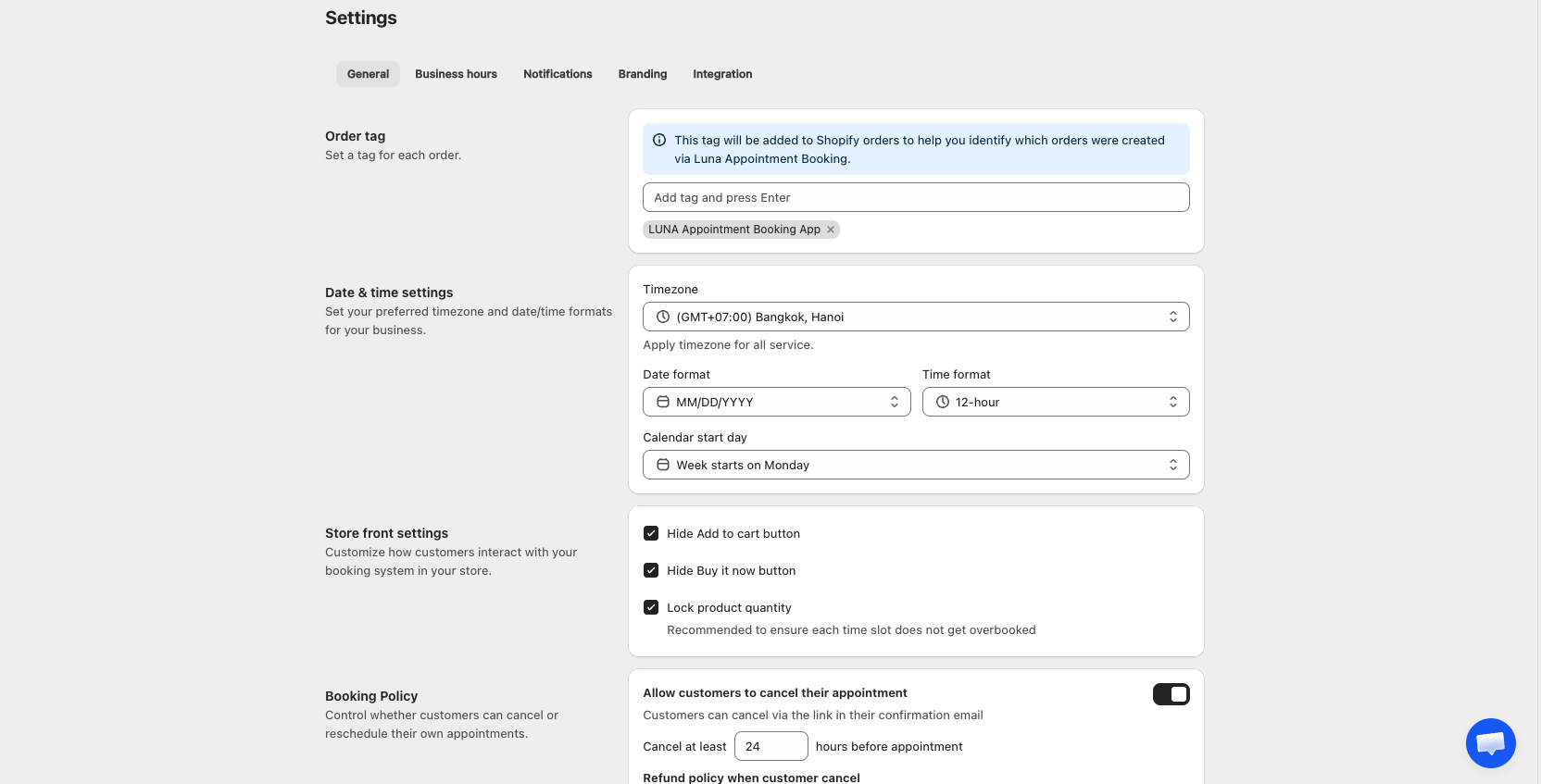Click the clock icon in Timezone field
Screen dimensions: 1541x784
pos(663,317)
